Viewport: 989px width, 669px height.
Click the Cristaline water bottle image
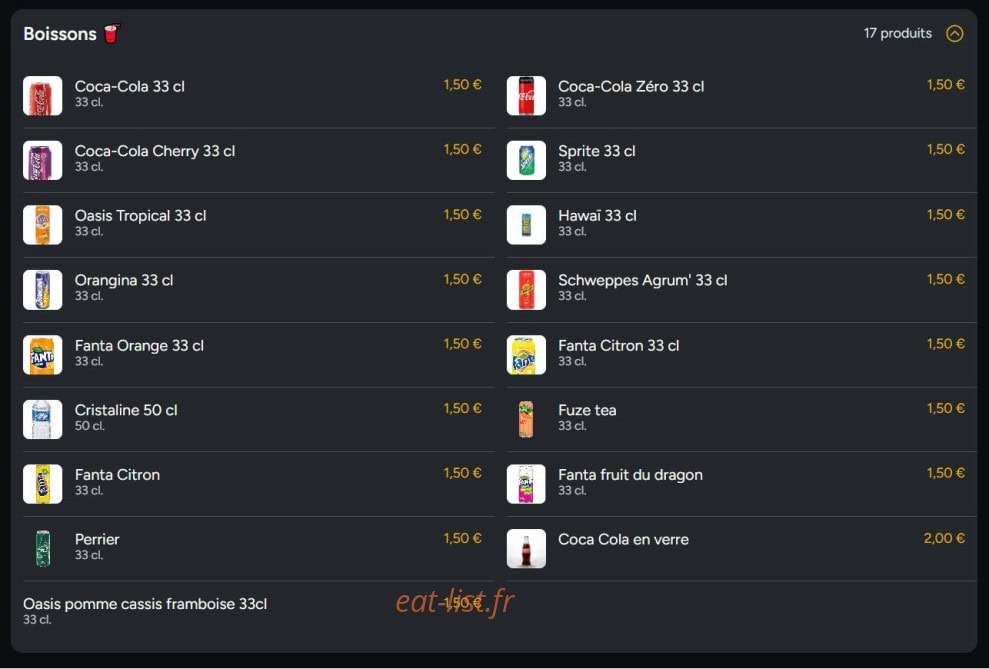[x=42, y=419]
